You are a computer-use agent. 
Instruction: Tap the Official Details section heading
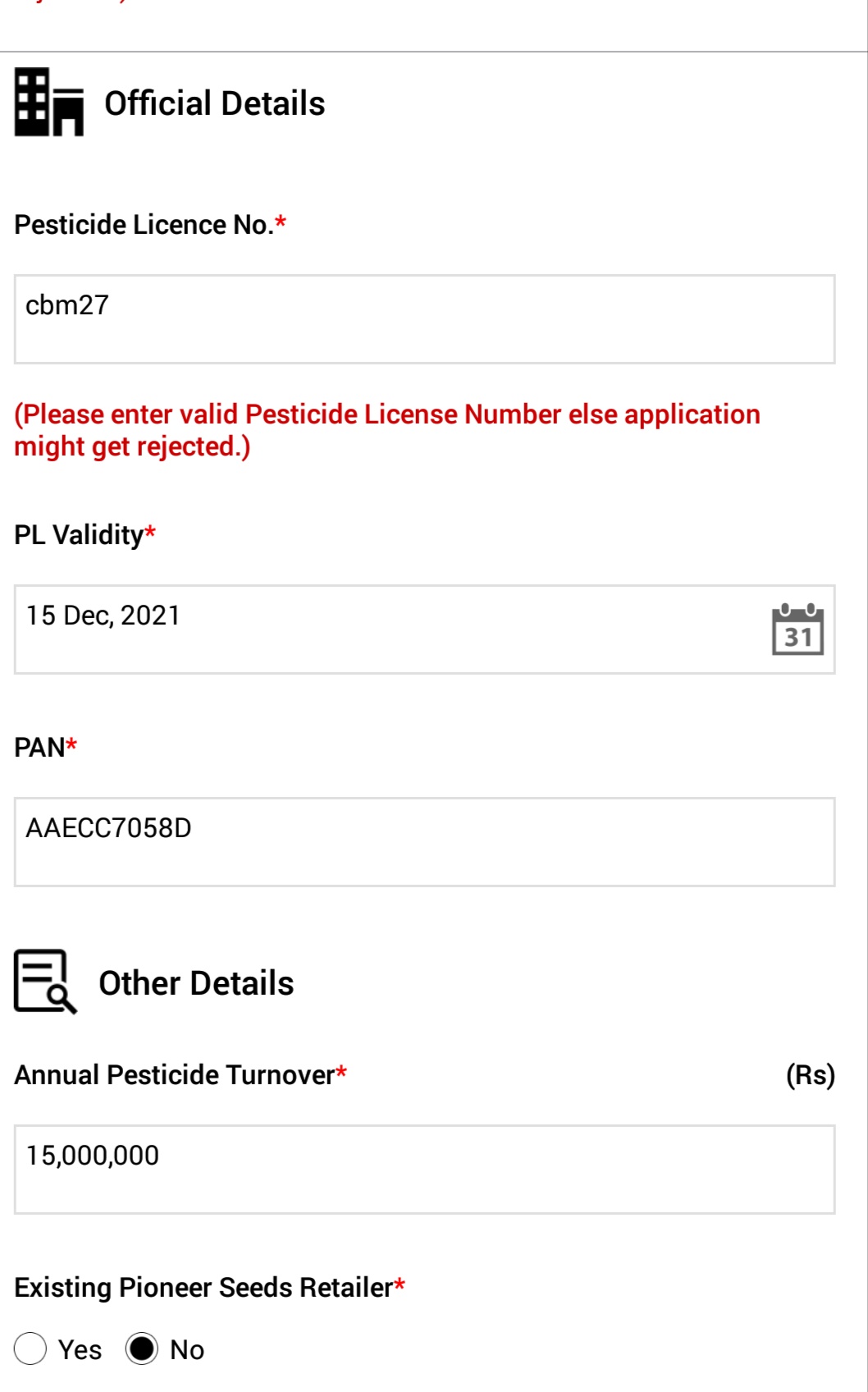tap(215, 103)
